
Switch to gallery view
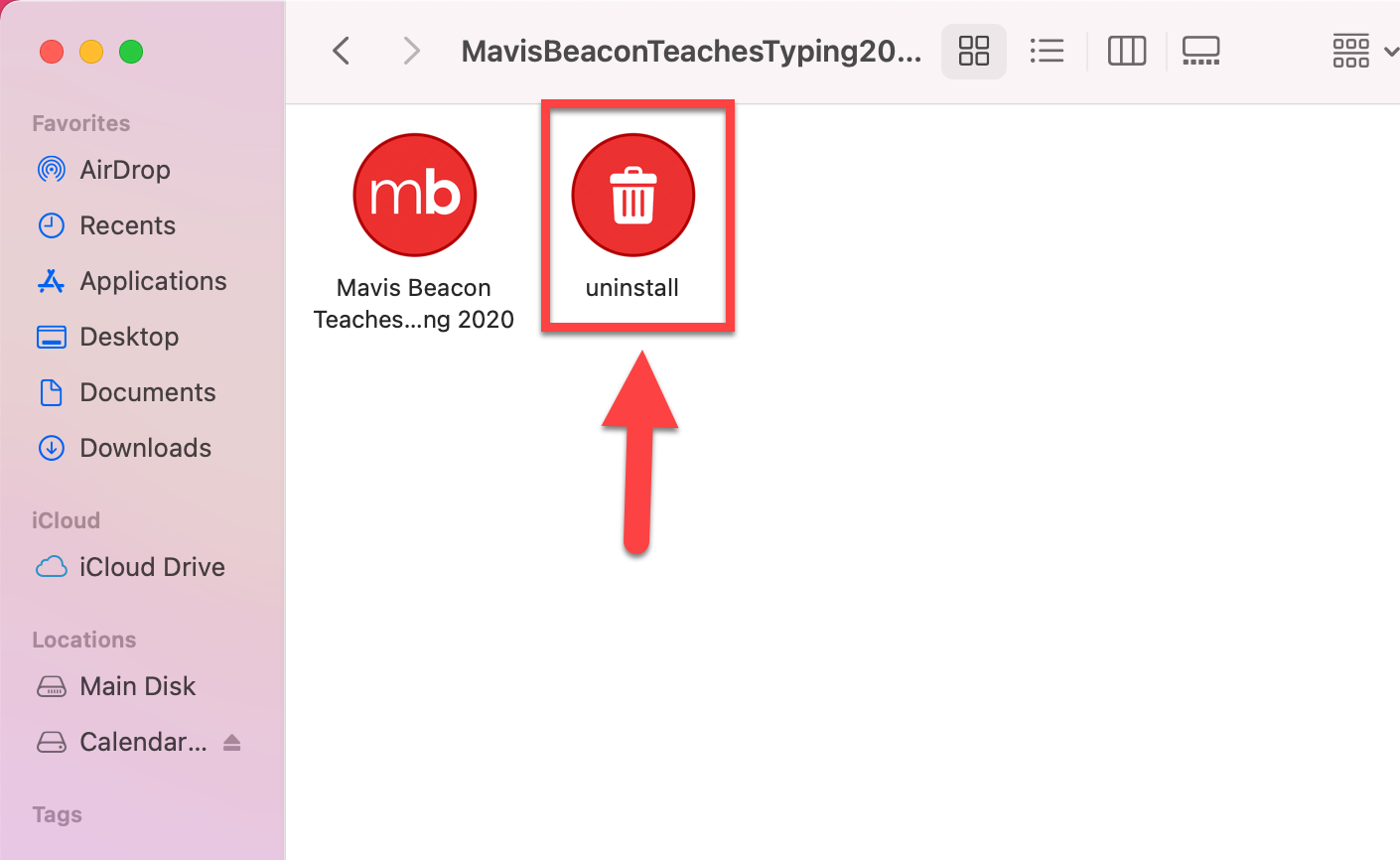tap(1200, 51)
